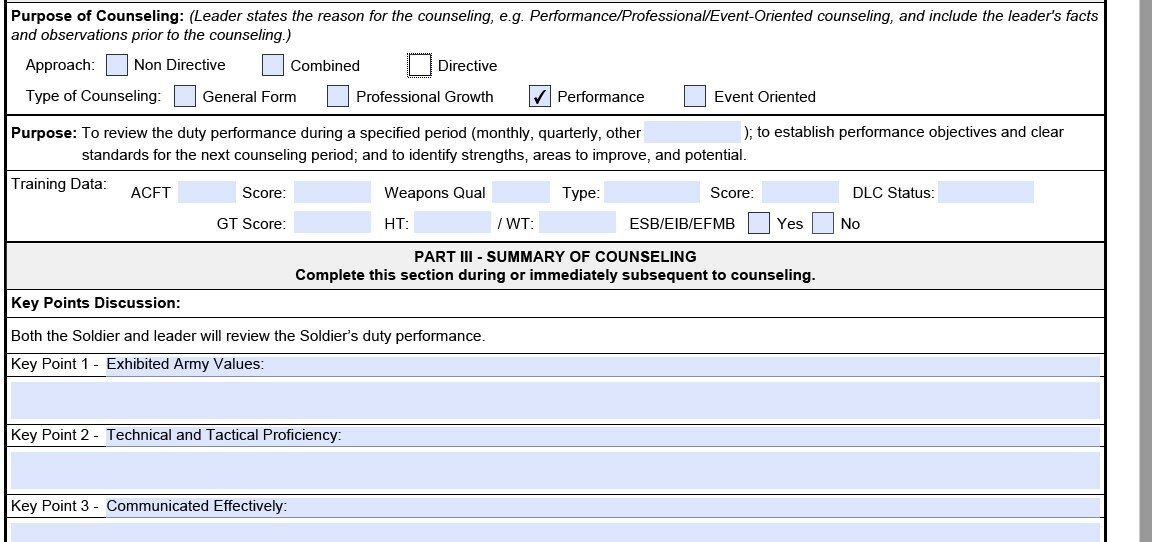Click Technical and Tactical Proficiency text area
Image resolution: width=1152 pixels, height=542 pixels.
point(555,470)
